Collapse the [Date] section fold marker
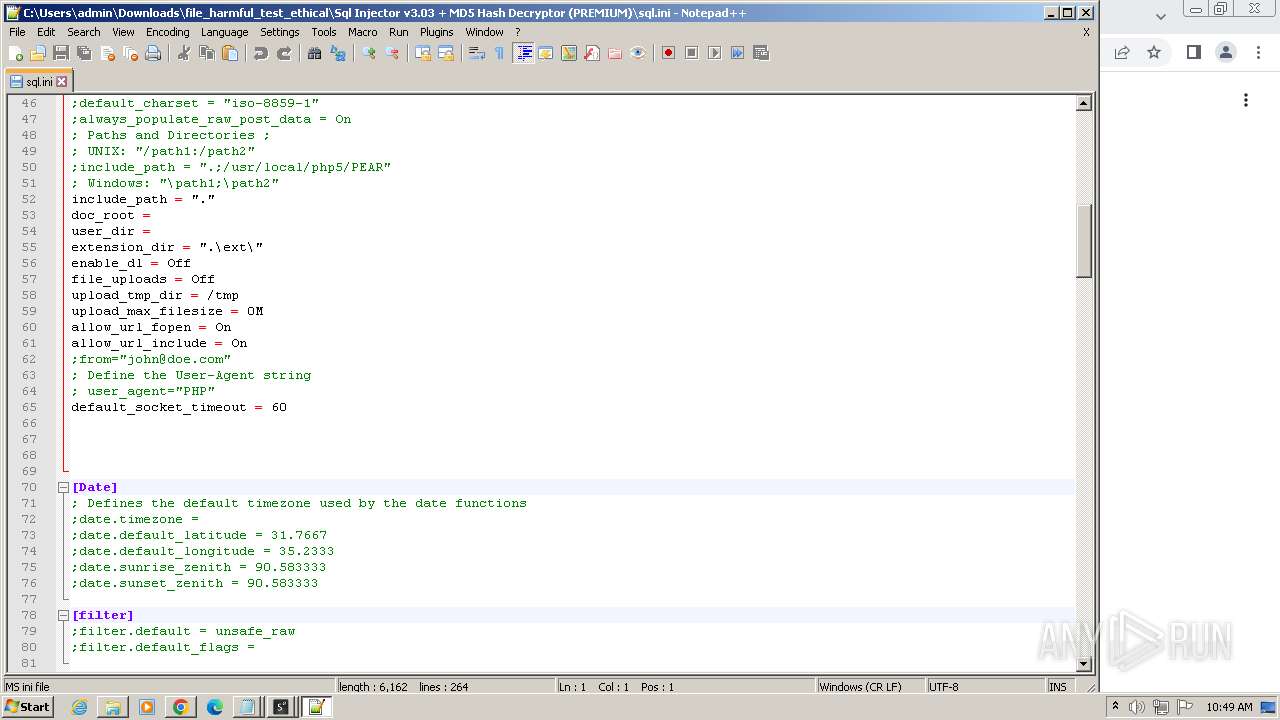 pos(63,487)
